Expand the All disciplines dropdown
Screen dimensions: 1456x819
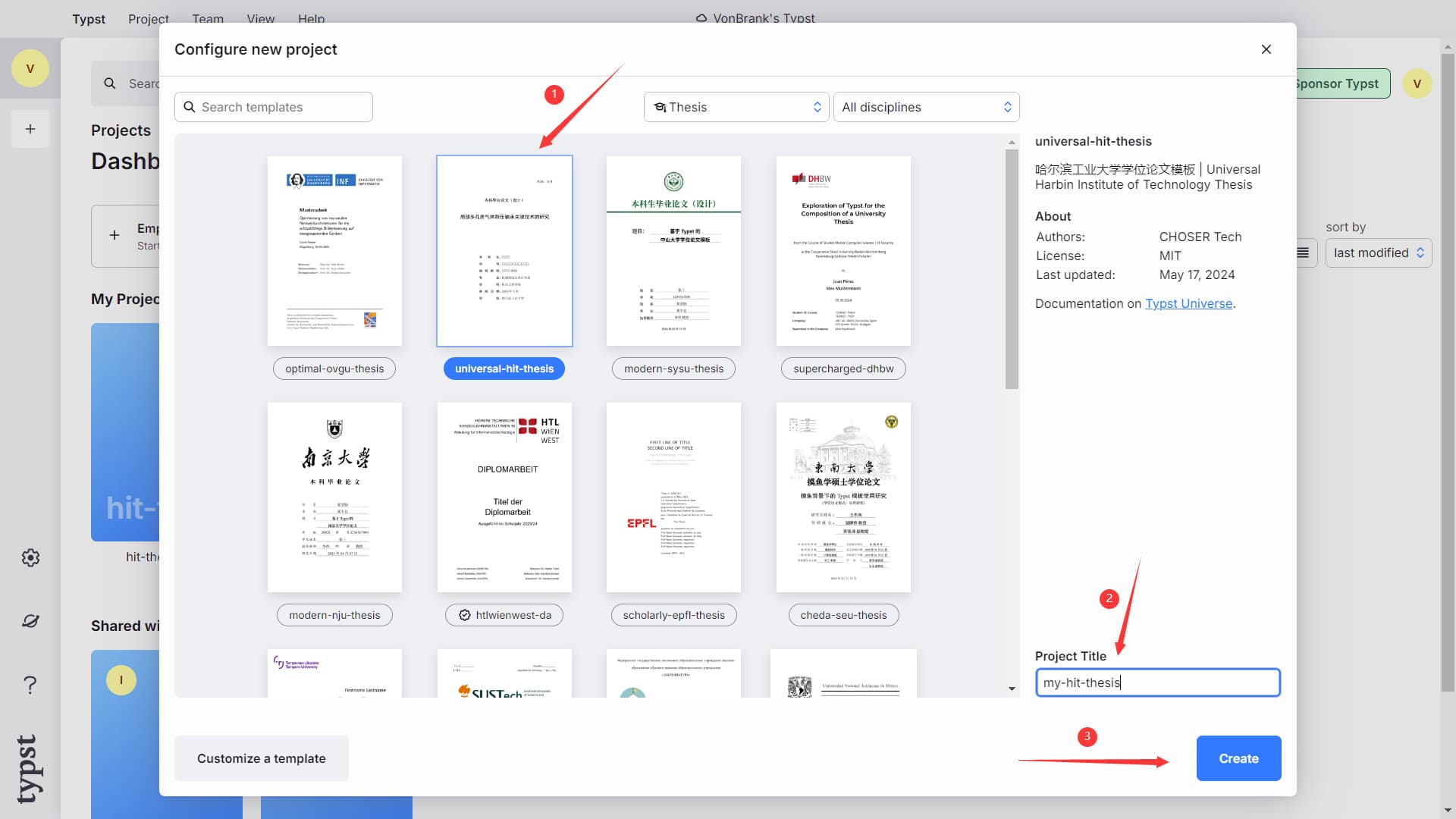pyautogui.click(x=925, y=107)
